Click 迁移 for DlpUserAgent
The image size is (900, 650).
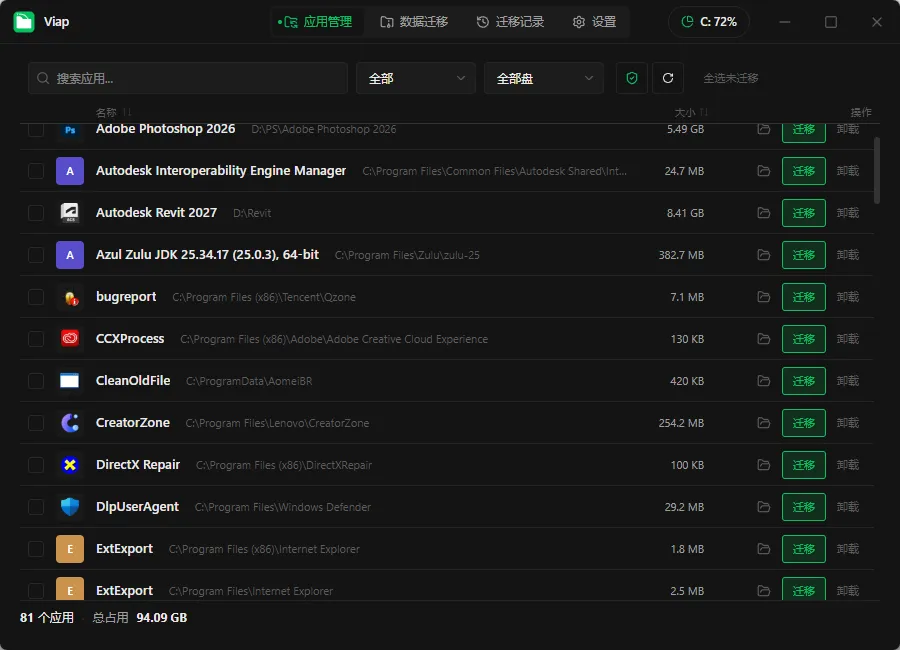point(804,506)
